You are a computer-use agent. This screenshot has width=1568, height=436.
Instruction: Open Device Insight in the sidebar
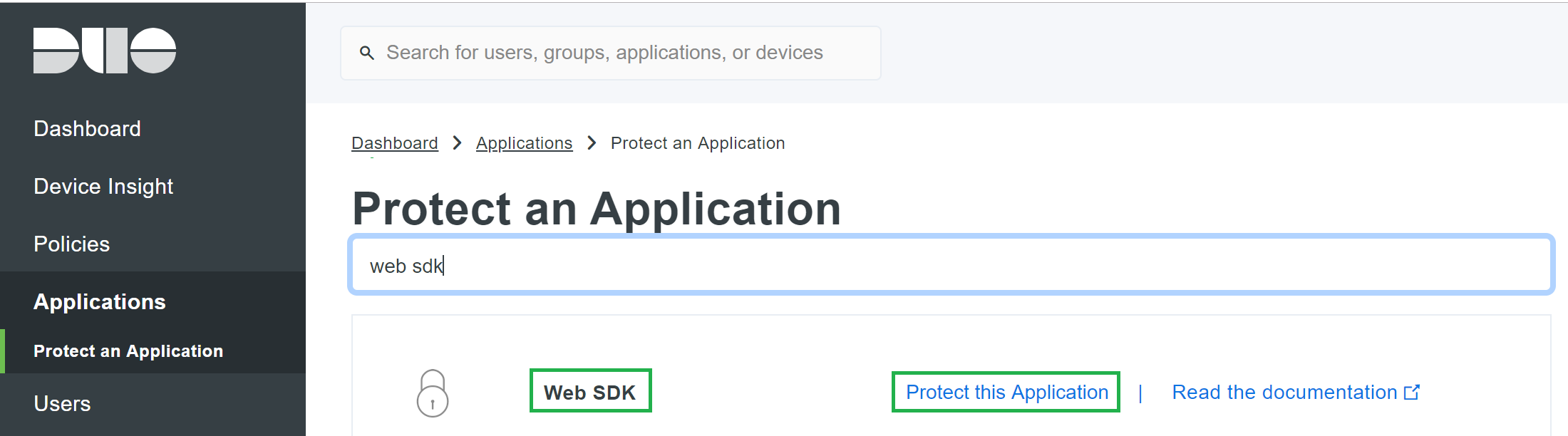click(x=103, y=186)
